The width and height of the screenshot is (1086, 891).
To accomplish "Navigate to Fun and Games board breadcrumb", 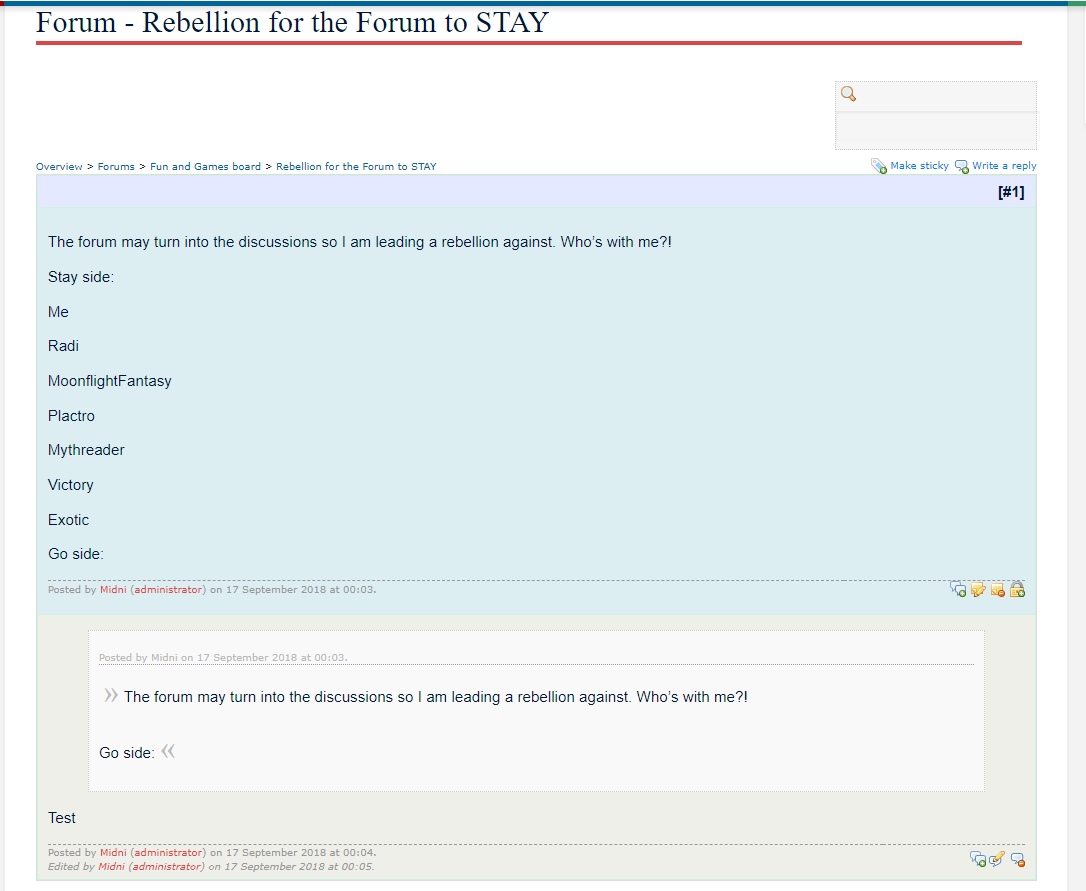I will 205,167.
